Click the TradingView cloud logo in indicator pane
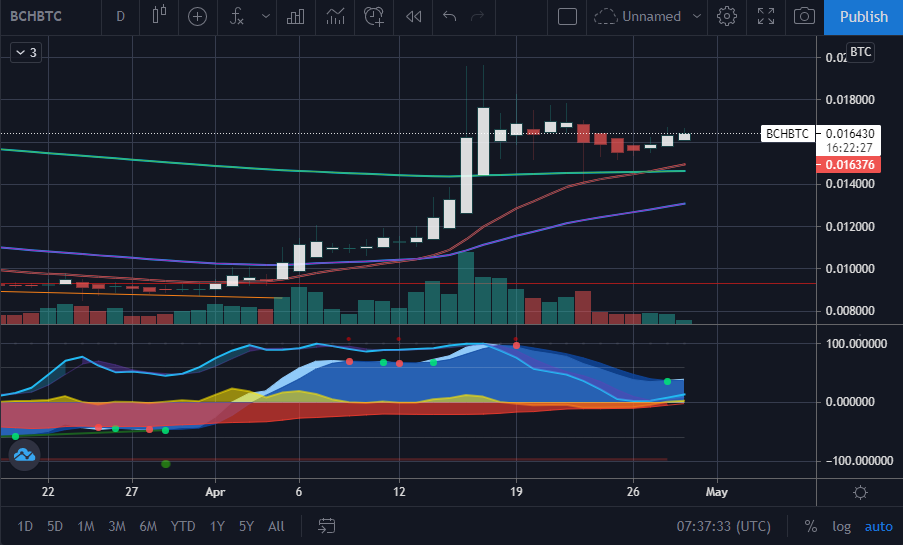The height and width of the screenshot is (545, 903). point(24,455)
